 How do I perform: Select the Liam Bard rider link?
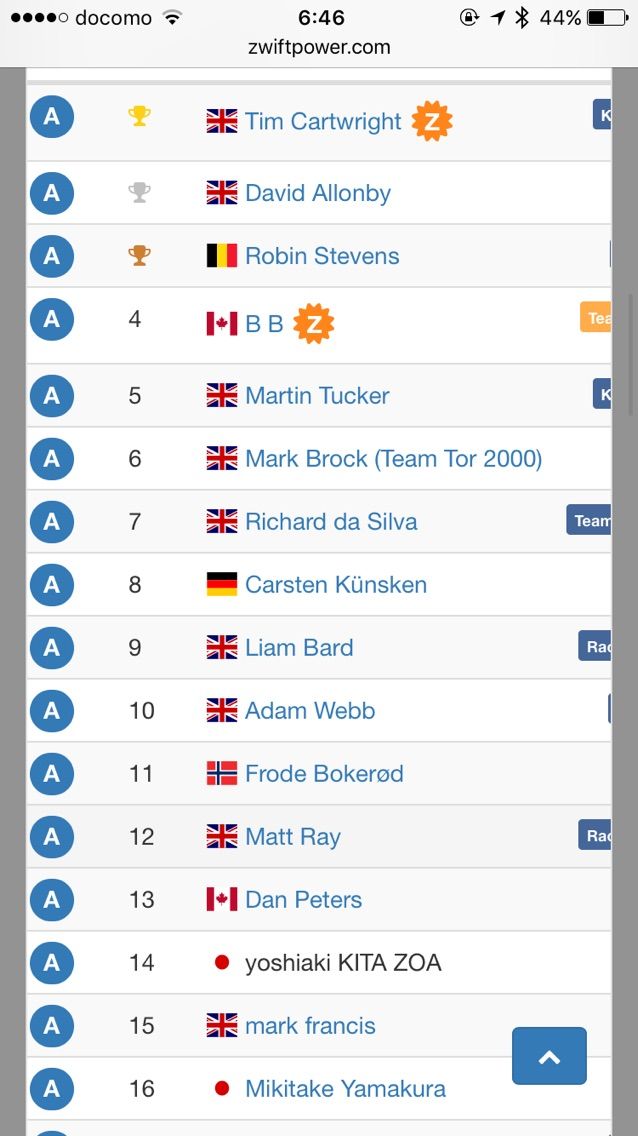[299, 647]
